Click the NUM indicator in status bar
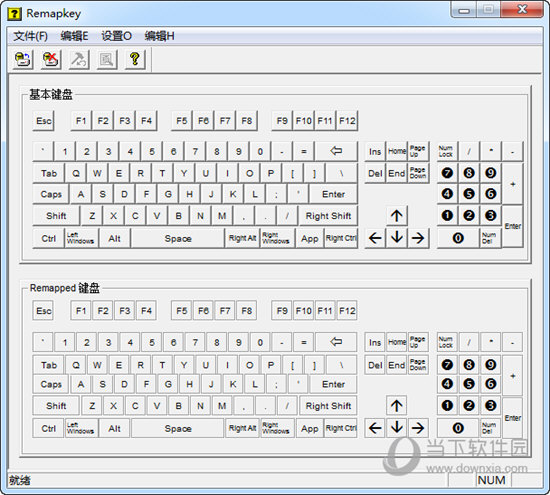This screenshot has height=495, width=550. [491, 480]
